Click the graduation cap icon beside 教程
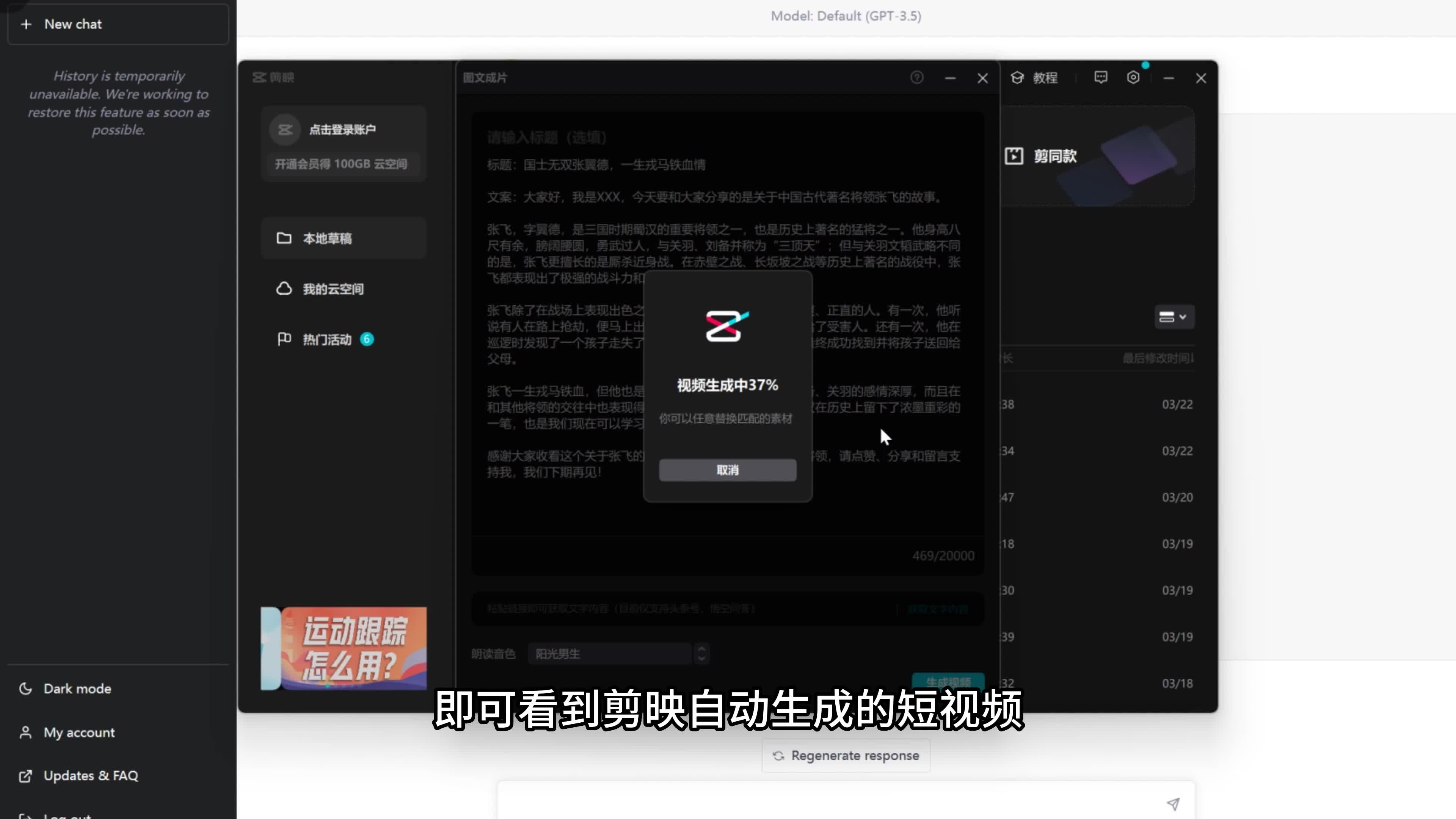1456x819 pixels. pyautogui.click(x=1017, y=77)
